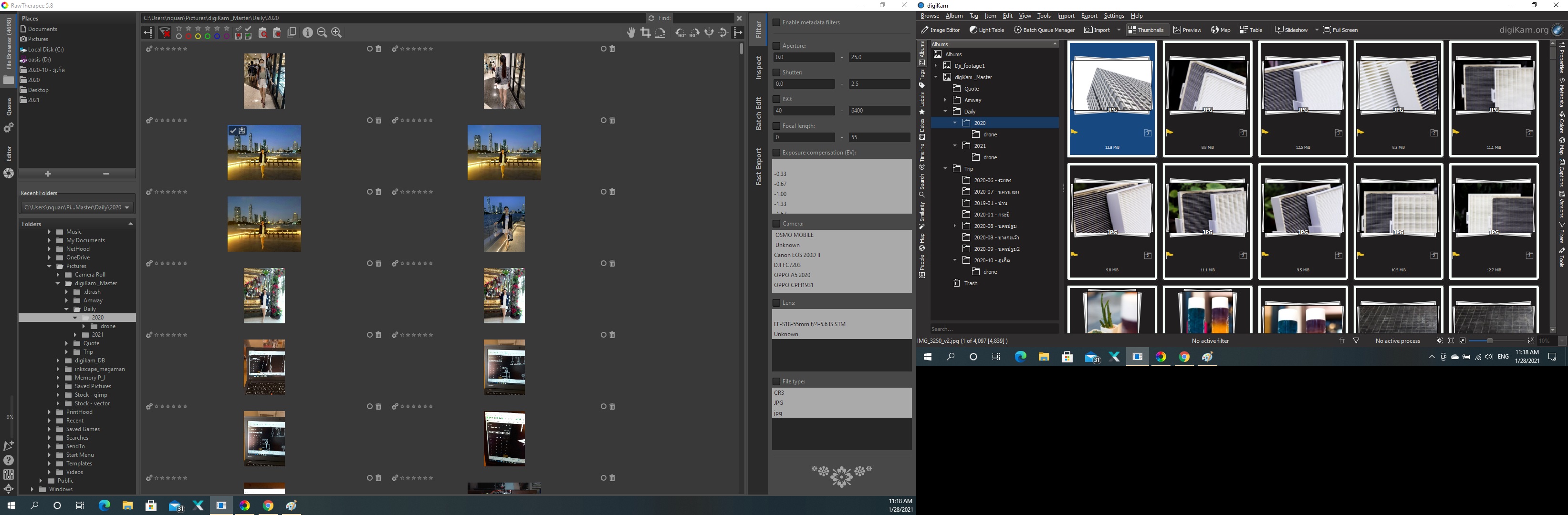This screenshot has width=1568, height=515.
Task: Open Microsoft Edge from right taskbar
Action: pos(1020,357)
